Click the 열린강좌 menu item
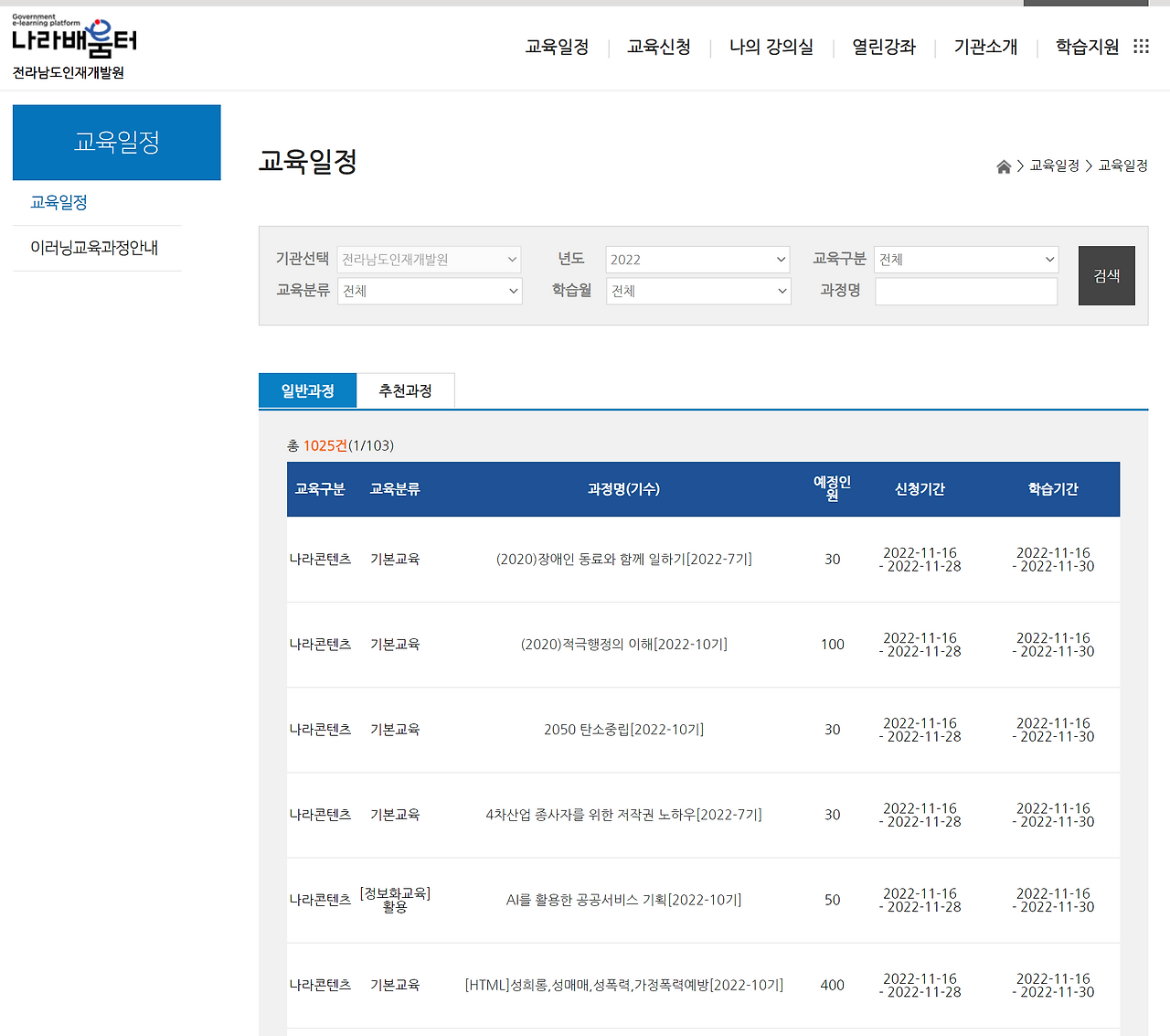This screenshot has width=1170, height=1036. pyautogui.click(x=884, y=47)
